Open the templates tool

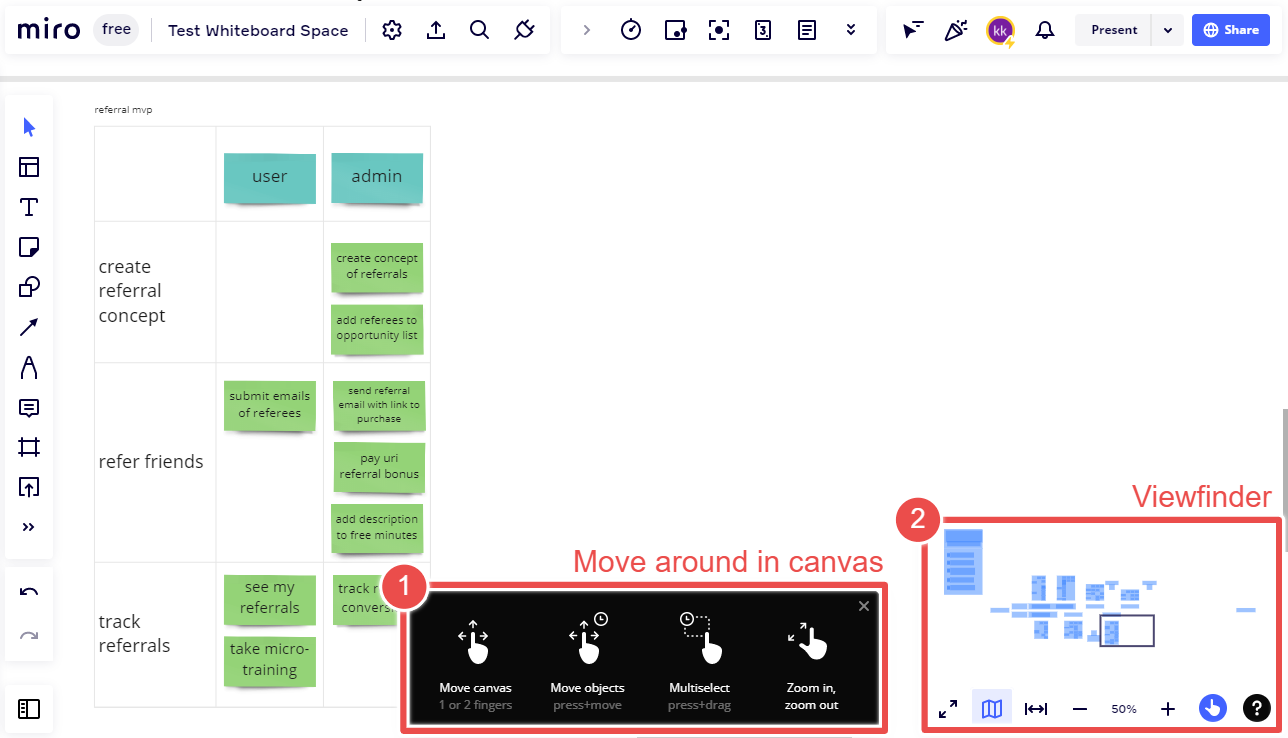[x=29, y=167]
